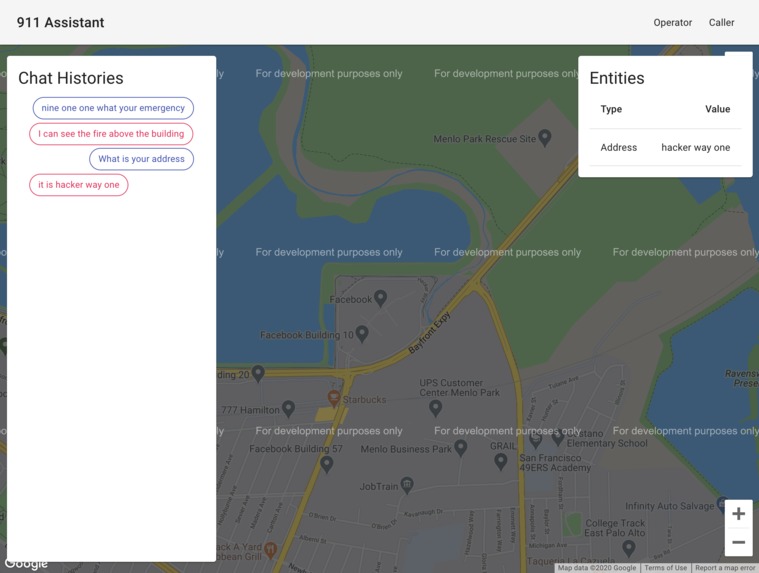Click Map data ©2020 Google text
This screenshot has width=759, height=573.
coord(597,568)
